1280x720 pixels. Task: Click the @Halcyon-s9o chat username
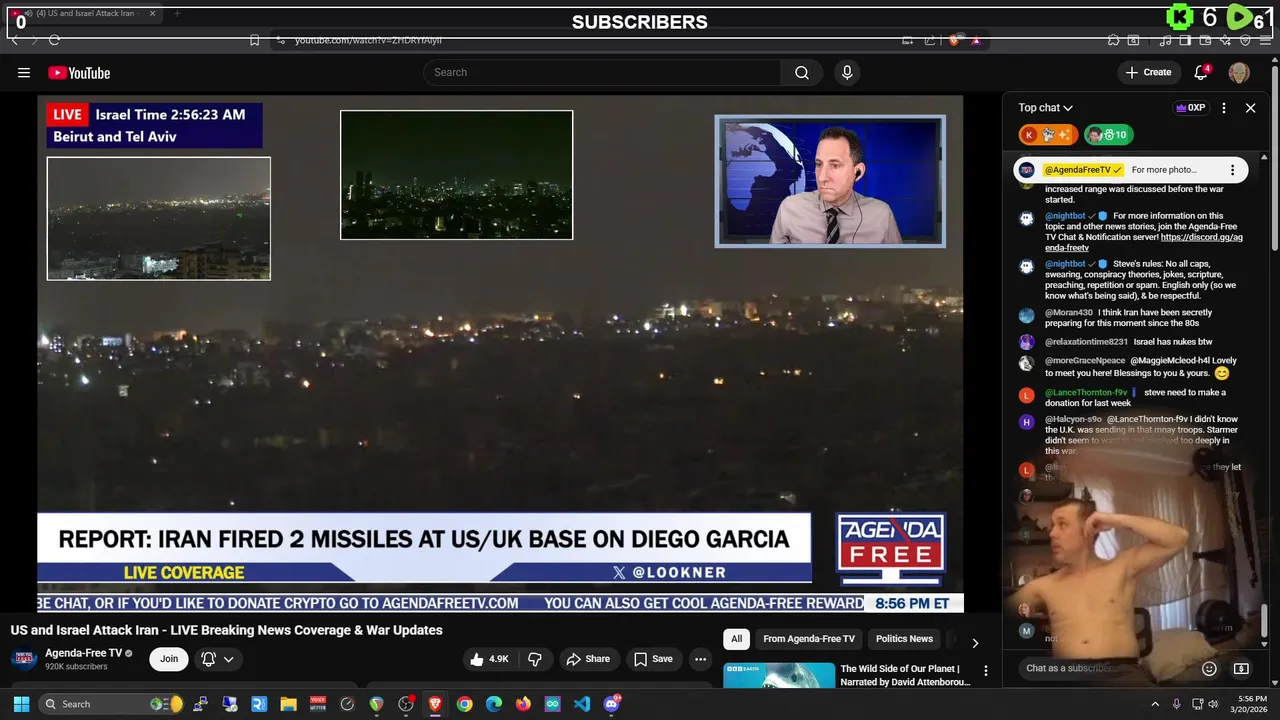1073,419
